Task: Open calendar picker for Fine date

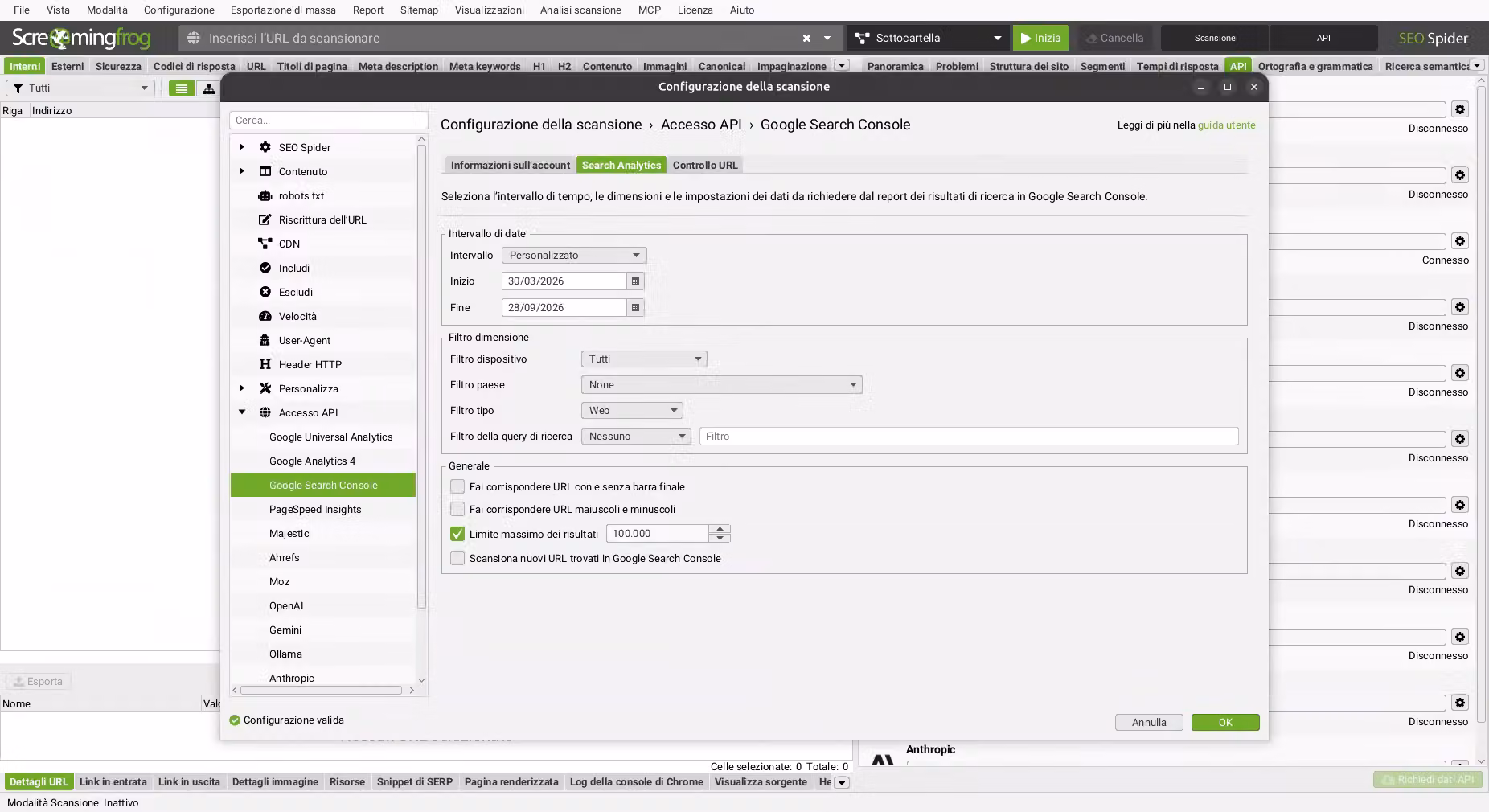Action: tap(635, 308)
